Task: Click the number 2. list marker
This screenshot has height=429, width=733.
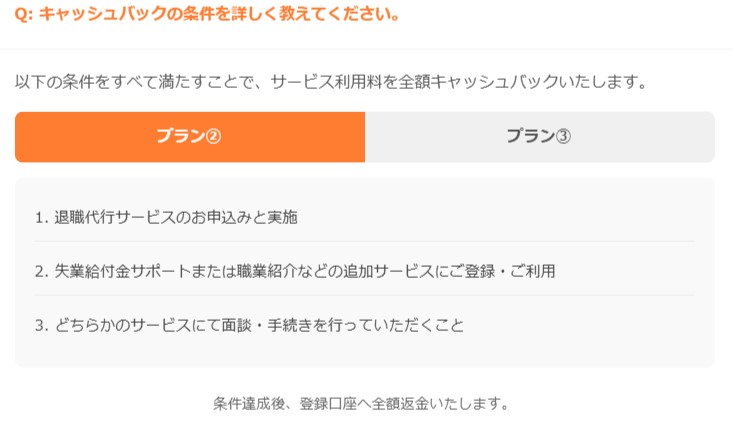Action: click(x=42, y=272)
